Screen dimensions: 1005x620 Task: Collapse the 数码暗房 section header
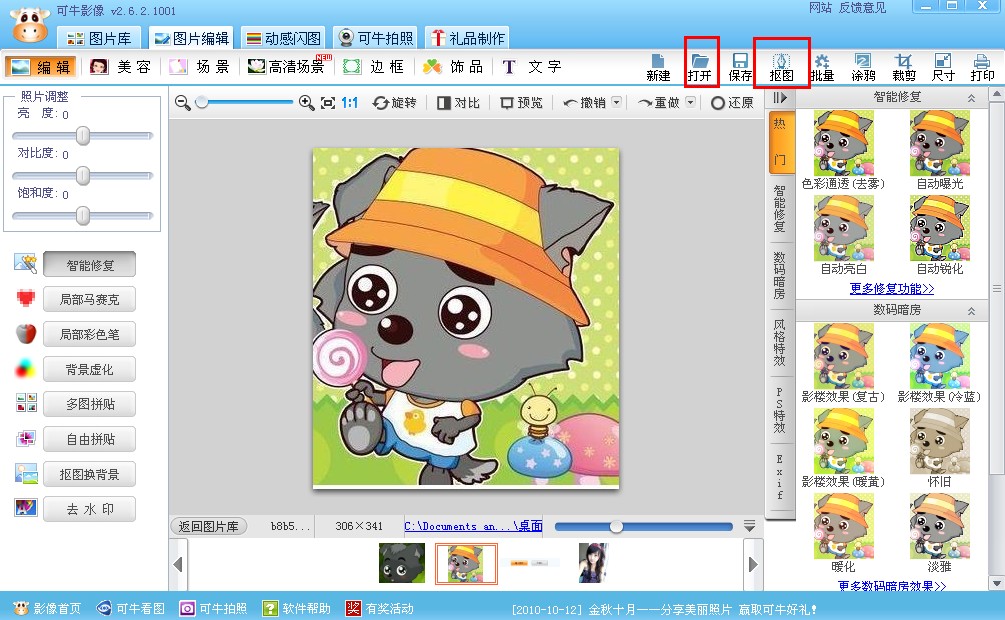click(x=971, y=311)
